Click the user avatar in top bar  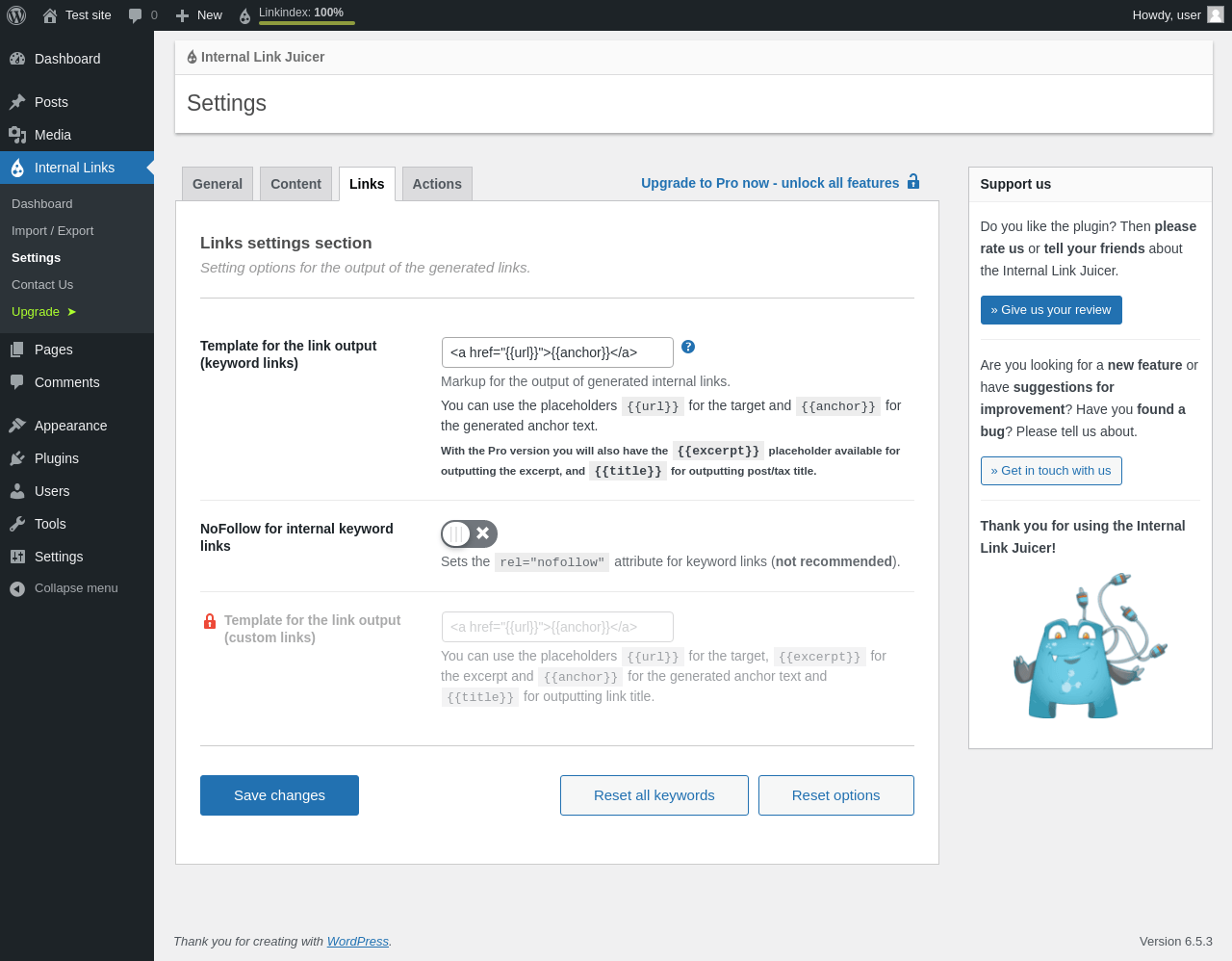(x=1216, y=14)
